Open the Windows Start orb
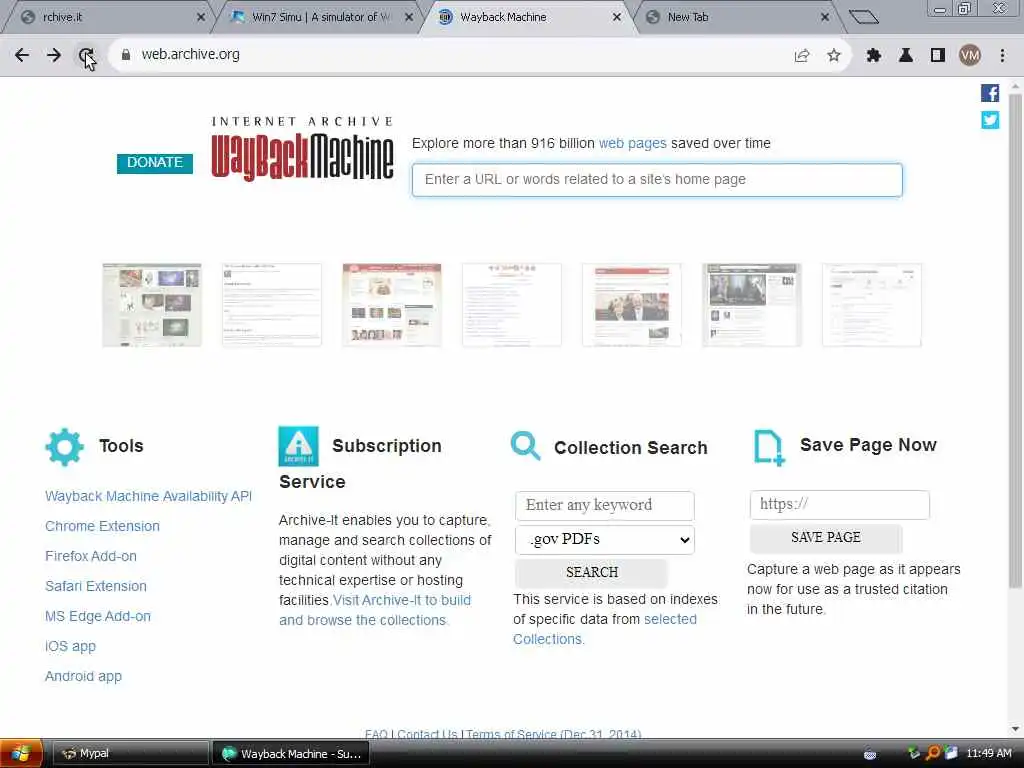Image resolution: width=1024 pixels, height=768 pixels. pyautogui.click(x=21, y=754)
